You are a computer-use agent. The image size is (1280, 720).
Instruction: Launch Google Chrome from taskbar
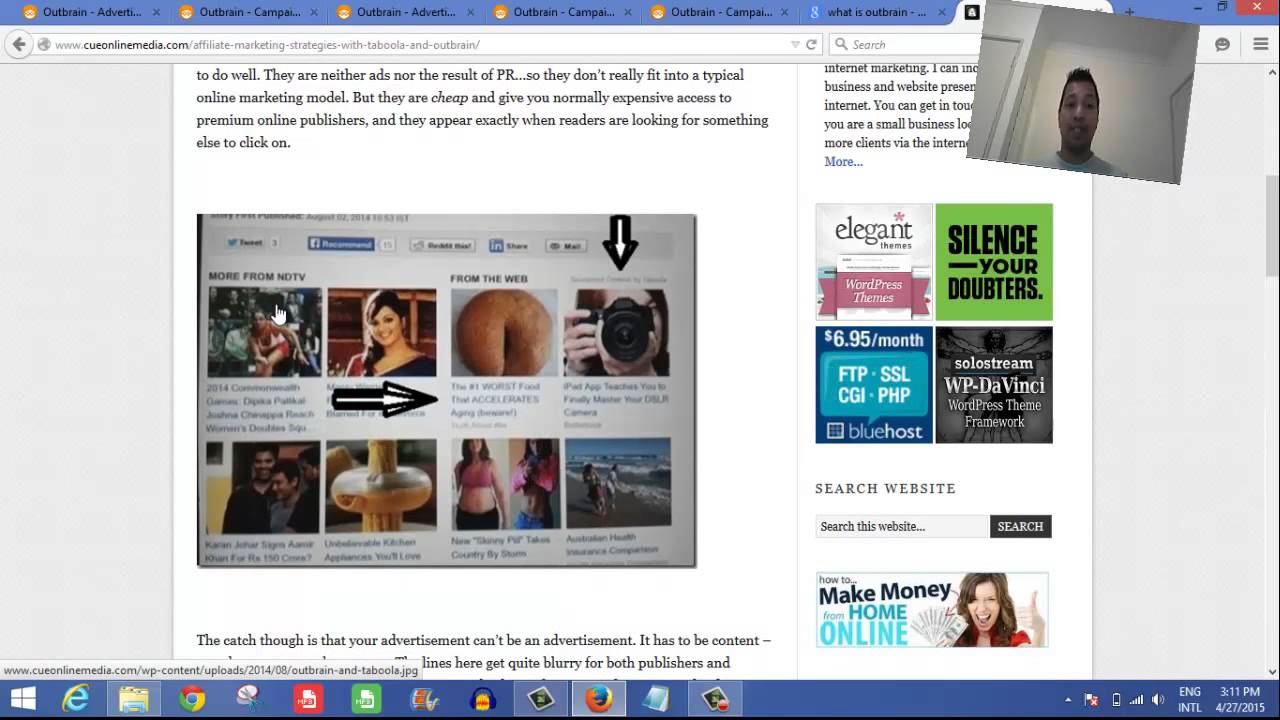click(192, 699)
